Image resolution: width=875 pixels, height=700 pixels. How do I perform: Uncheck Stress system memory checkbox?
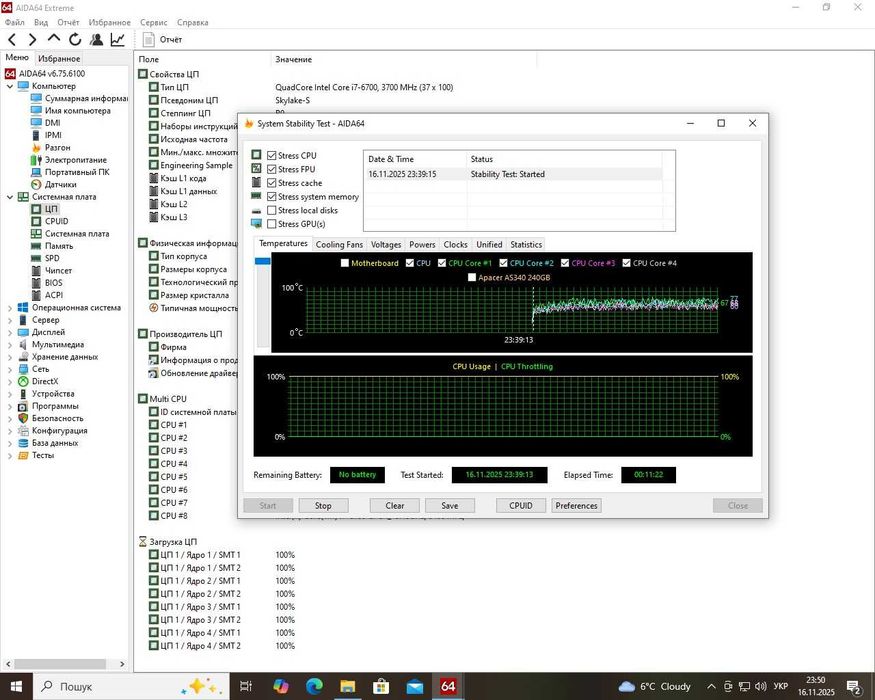tap(272, 196)
